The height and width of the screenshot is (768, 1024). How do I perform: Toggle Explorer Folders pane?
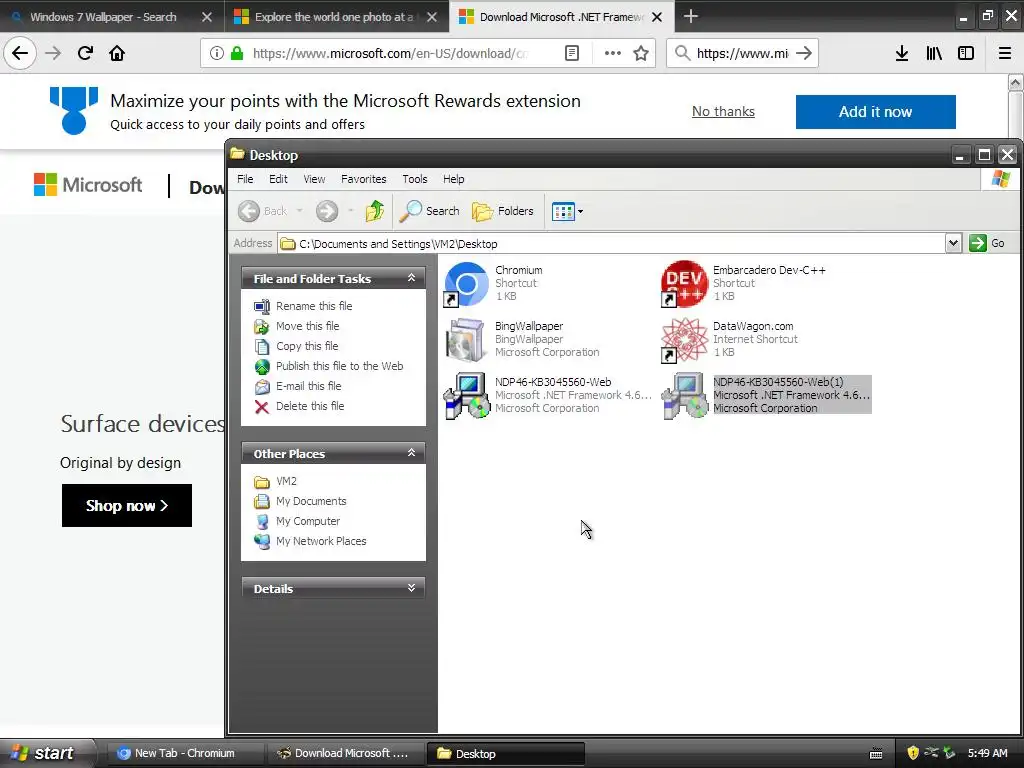pyautogui.click(x=502, y=211)
